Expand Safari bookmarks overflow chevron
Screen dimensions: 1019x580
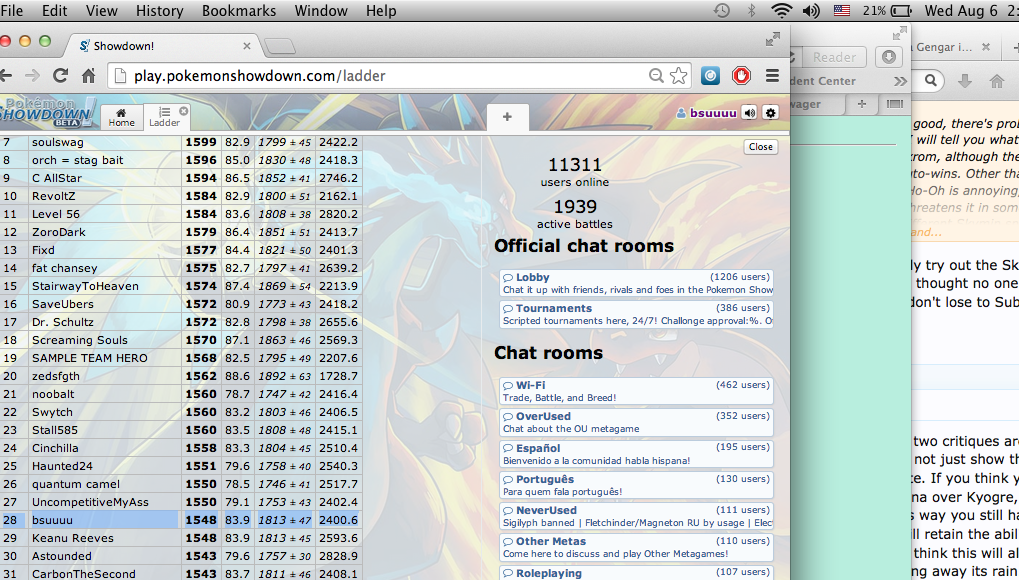tap(901, 81)
